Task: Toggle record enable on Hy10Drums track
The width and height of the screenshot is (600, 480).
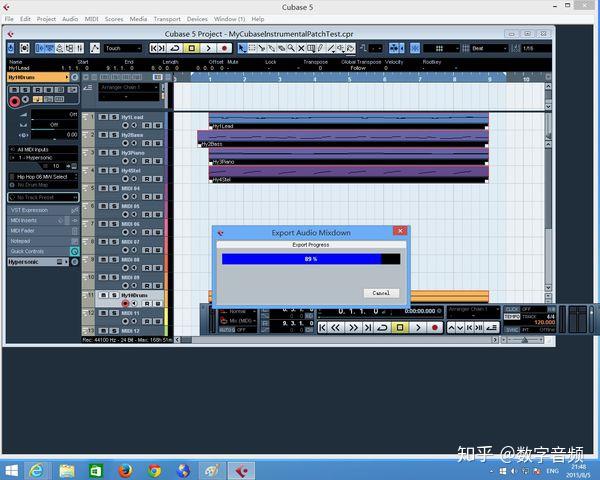Action: 125,304
